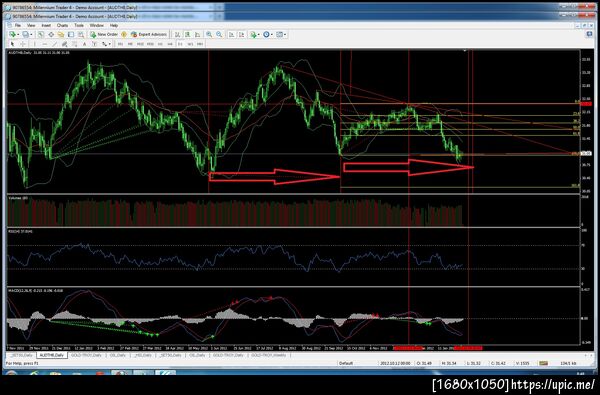This screenshot has height=395, width=600.
Task: Click the New Chart toolbar icon
Action: pyautogui.click(x=13, y=34)
